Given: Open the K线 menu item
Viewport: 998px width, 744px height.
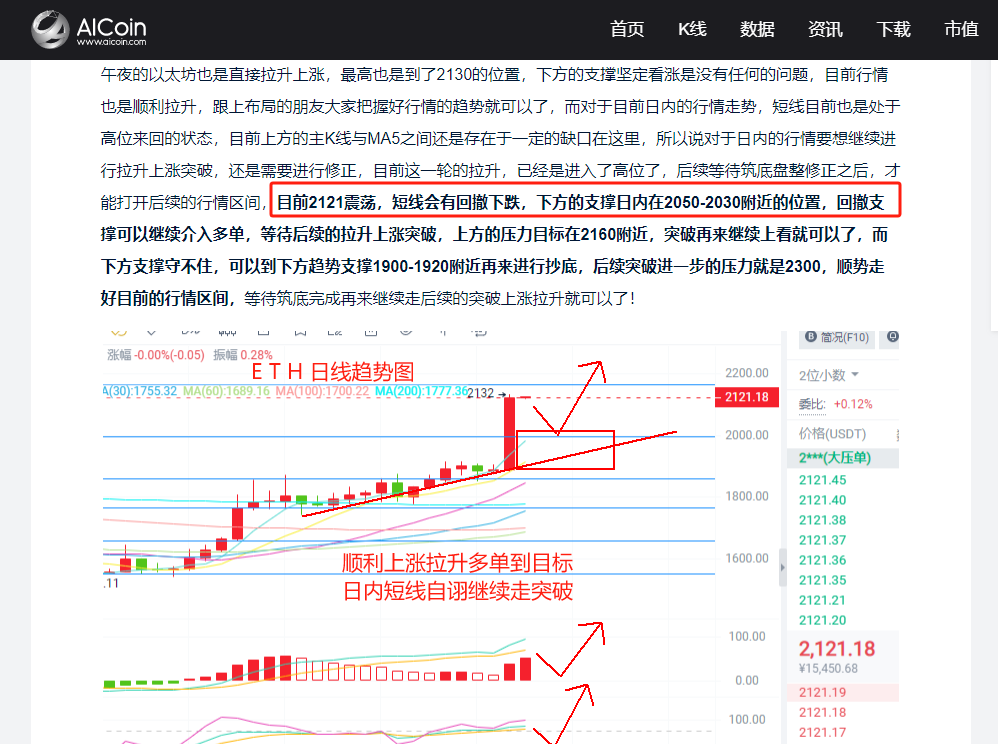Looking at the screenshot, I should [692, 29].
